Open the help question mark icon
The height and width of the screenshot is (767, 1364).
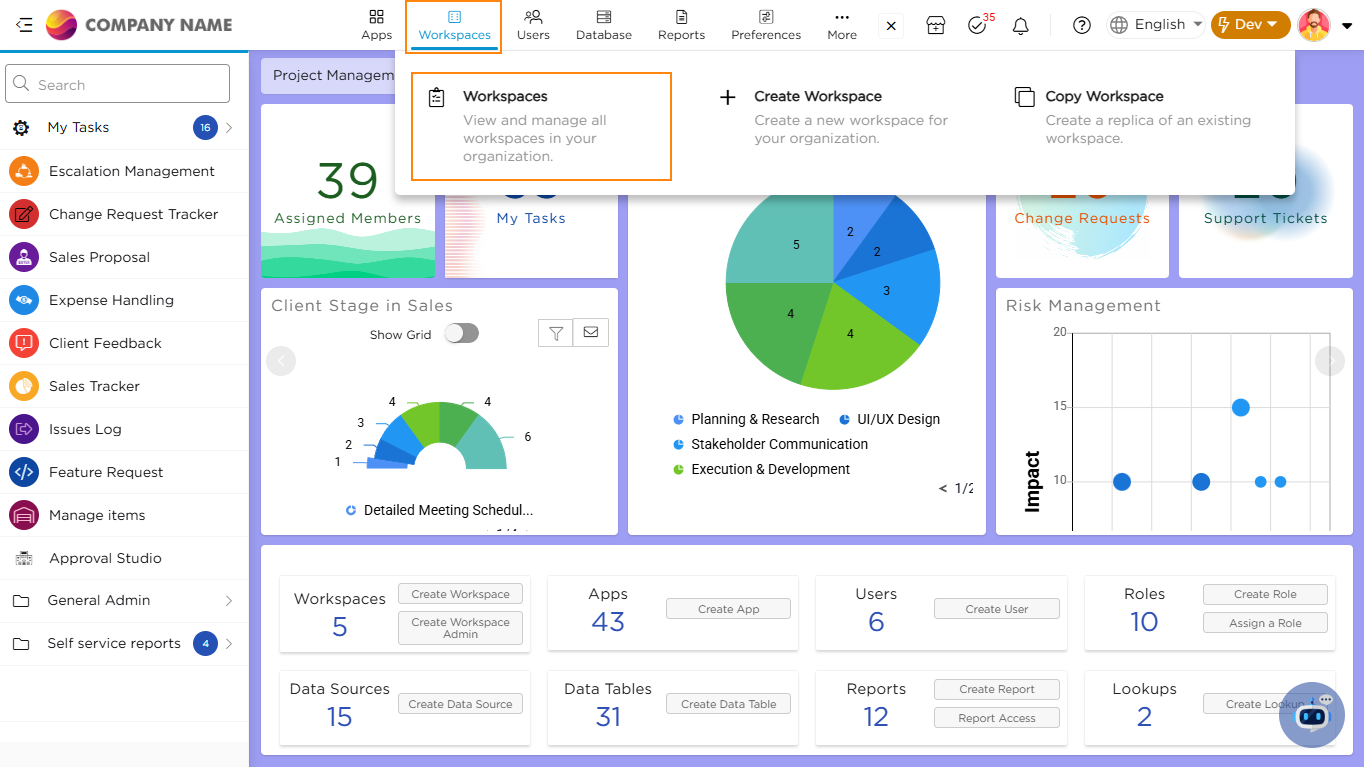[1081, 26]
